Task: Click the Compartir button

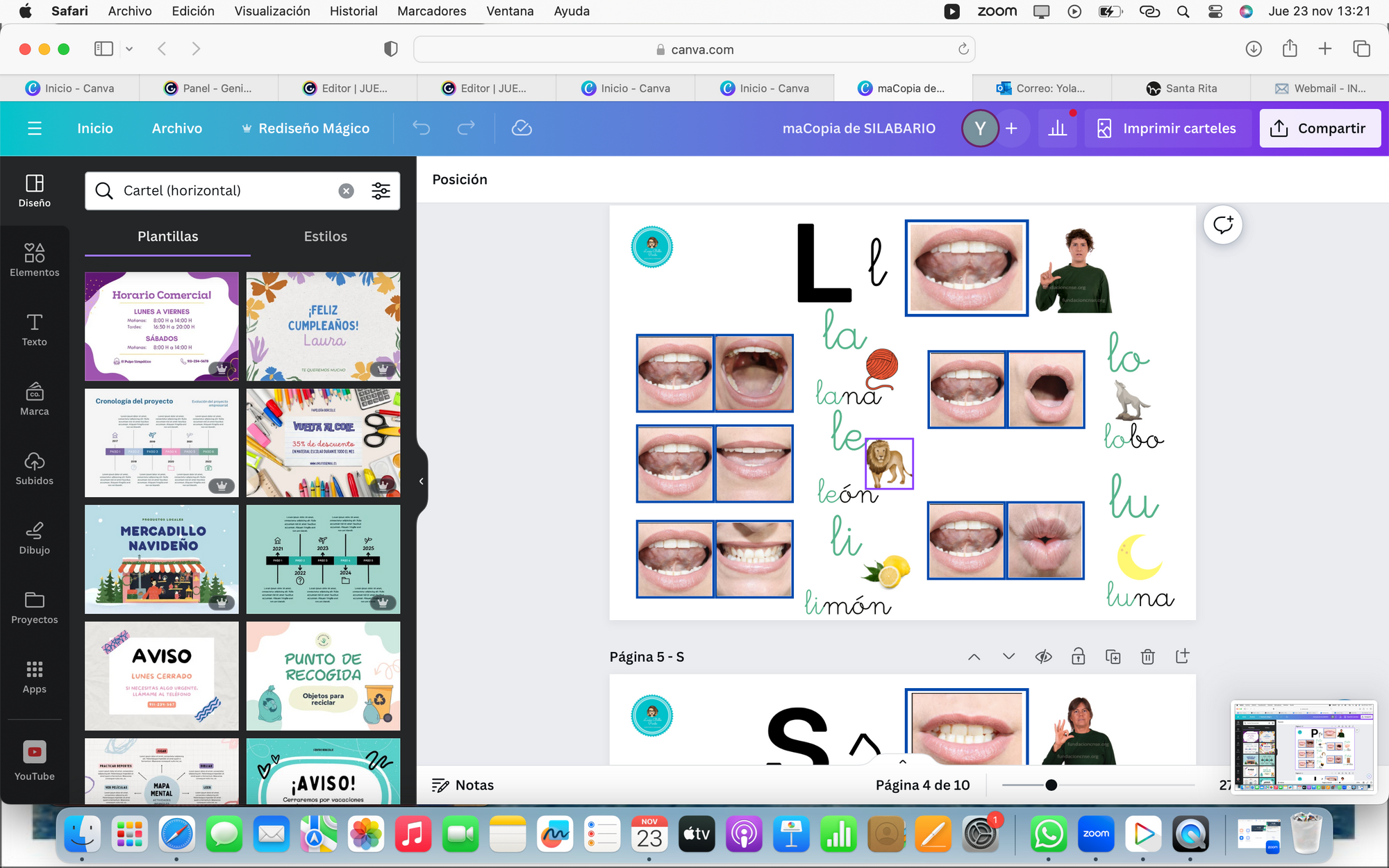Action: pos(1320,128)
